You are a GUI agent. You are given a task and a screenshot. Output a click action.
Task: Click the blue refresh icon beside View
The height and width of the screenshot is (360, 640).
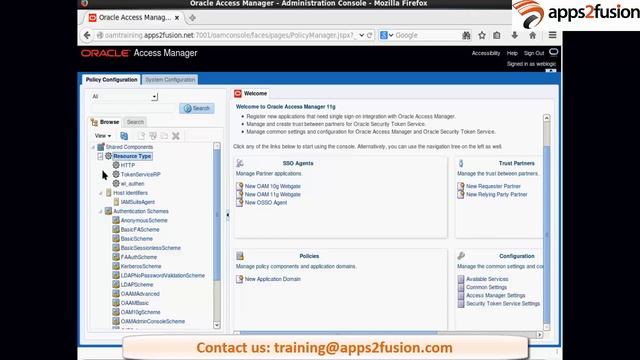pyautogui.click(x=124, y=136)
